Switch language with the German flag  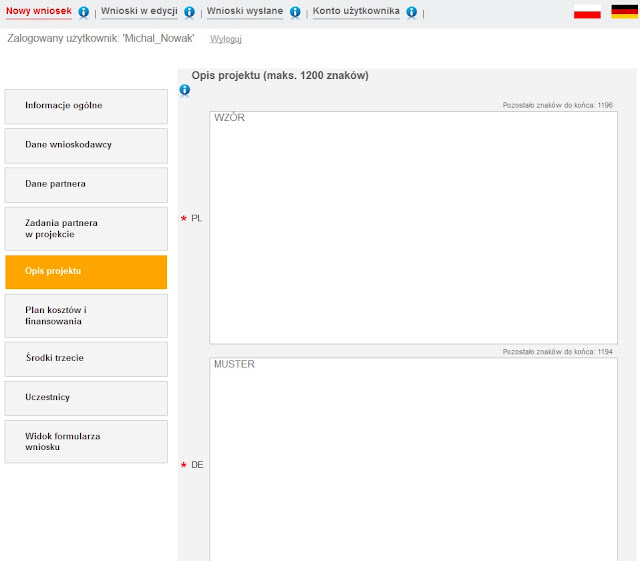[x=624, y=11]
